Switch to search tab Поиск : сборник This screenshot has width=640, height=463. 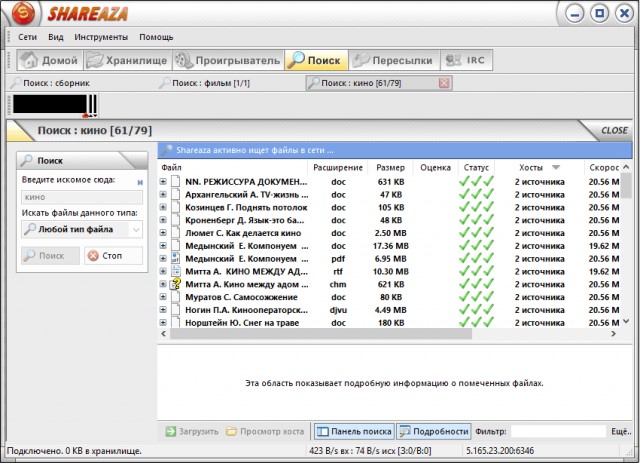coord(51,83)
